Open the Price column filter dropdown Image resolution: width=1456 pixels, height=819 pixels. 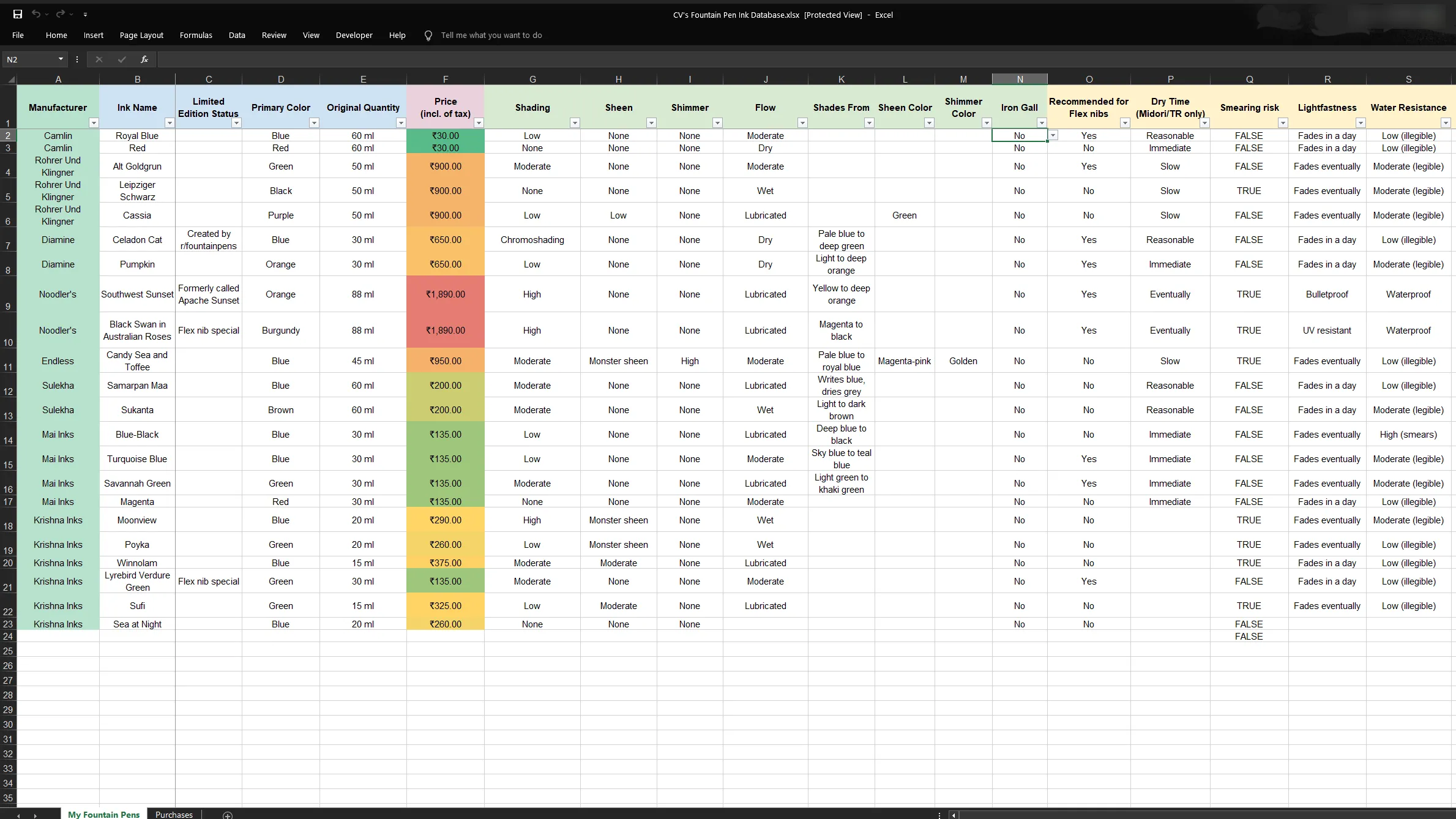pos(479,122)
